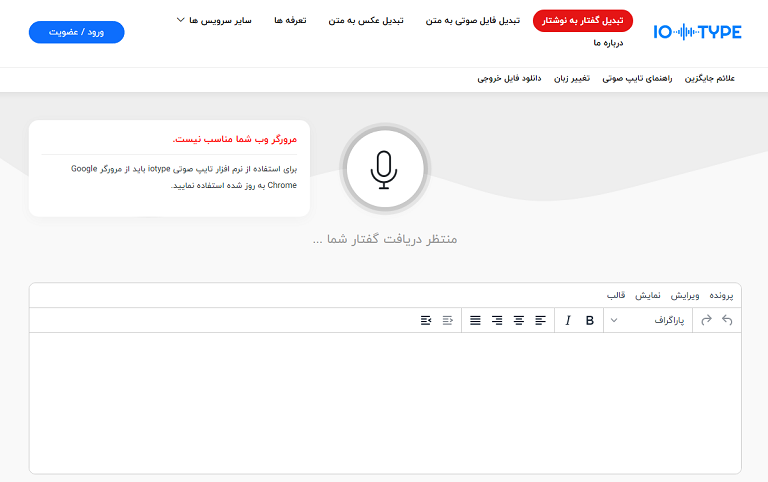Justify text in the editor
This screenshot has width=768, height=482.
click(x=475, y=320)
